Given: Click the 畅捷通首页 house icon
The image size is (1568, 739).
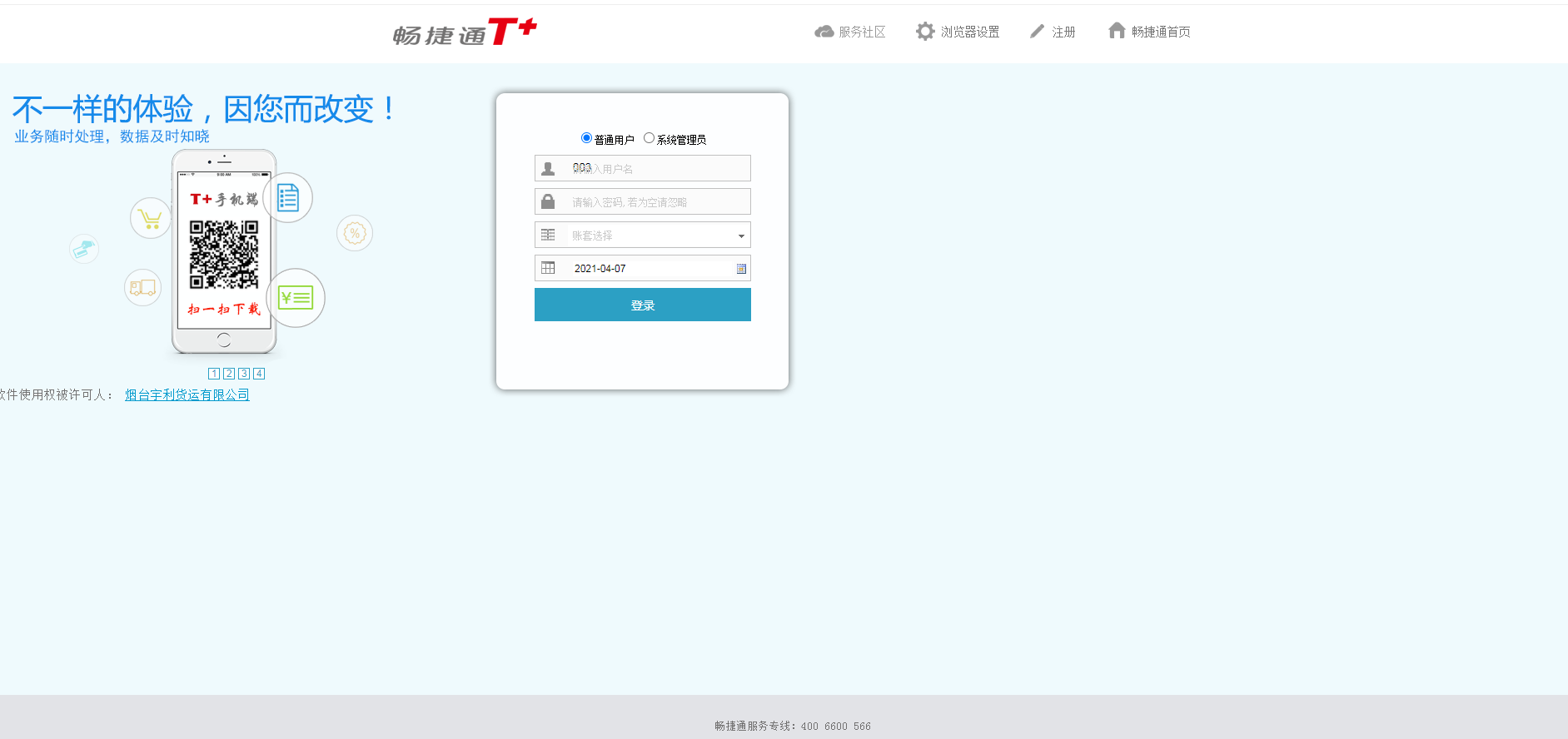Looking at the screenshot, I should (1117, 31).
